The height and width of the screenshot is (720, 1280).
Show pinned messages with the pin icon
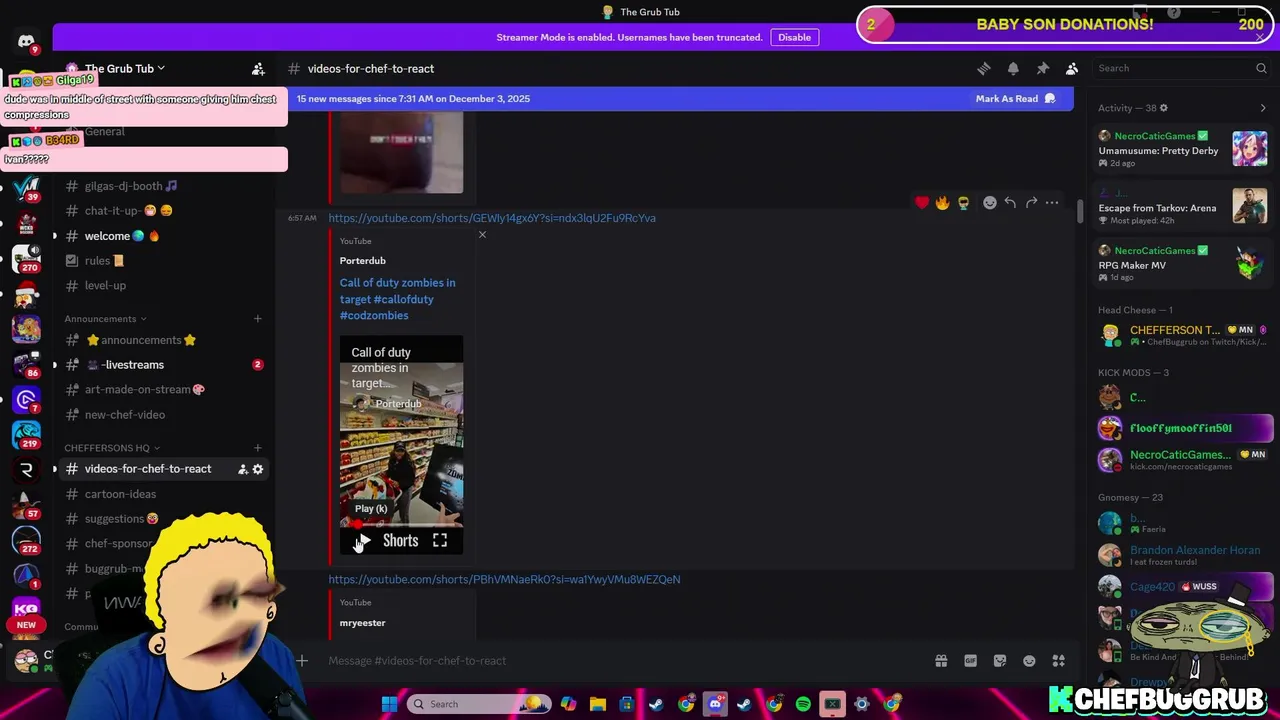click(1042, 68)
